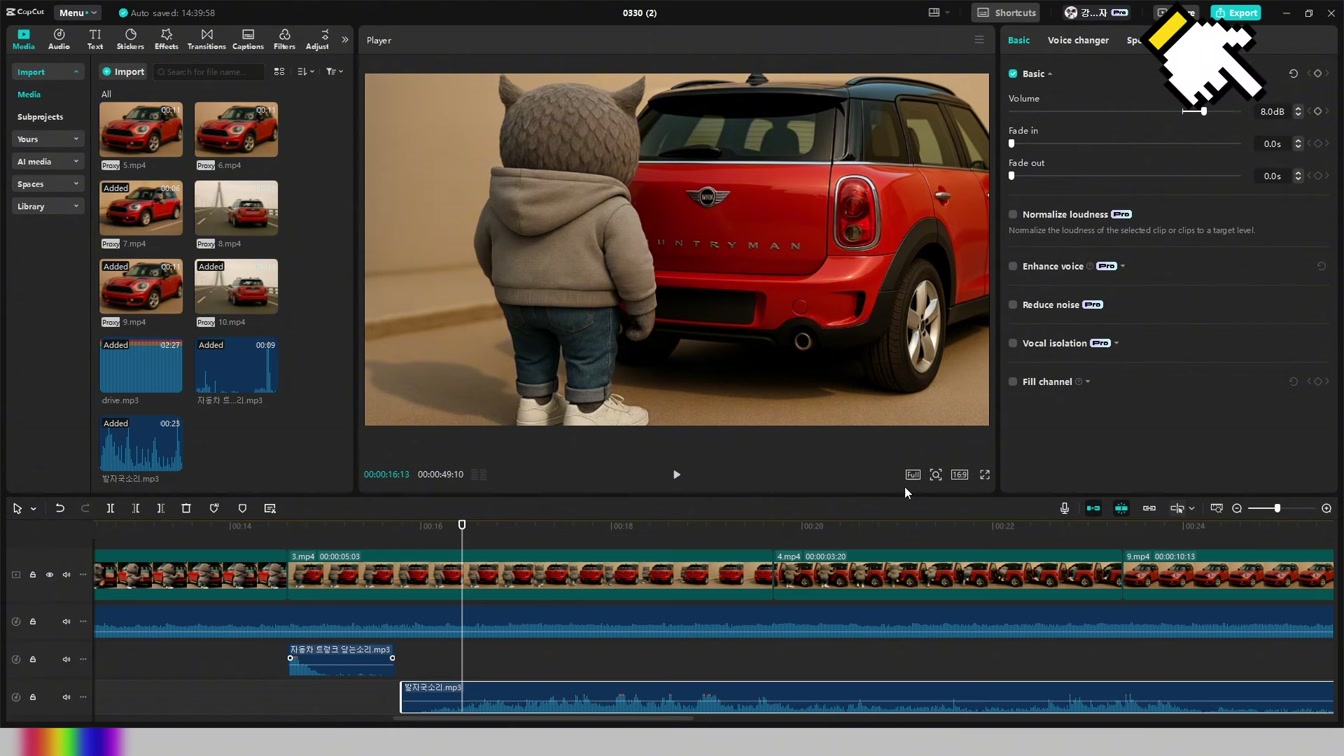Open the 16:9 aspect ratio selector
The width and height of the screenshot is (1344, 756).
(959, 475)
